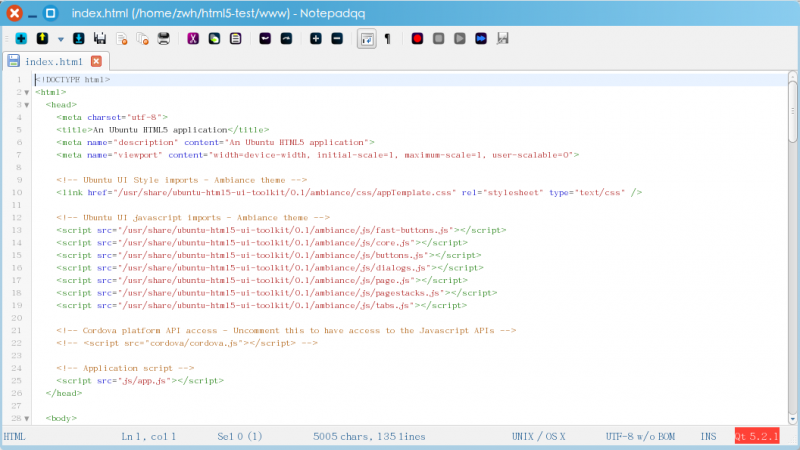
Task: Toggle the word wrap toolbar button
Action: (x=367, y=38)
